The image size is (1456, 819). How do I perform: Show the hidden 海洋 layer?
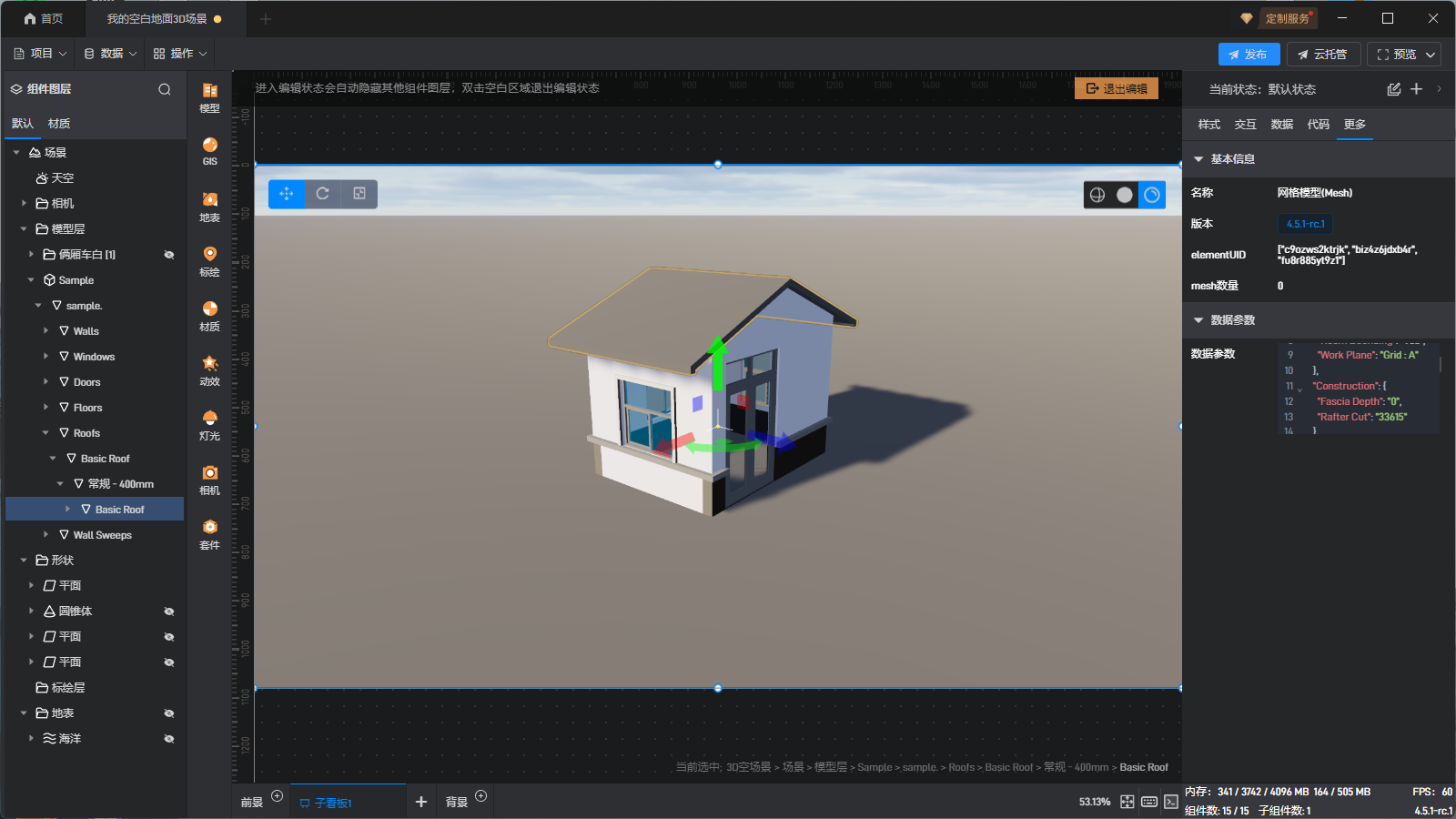point(169,739)
